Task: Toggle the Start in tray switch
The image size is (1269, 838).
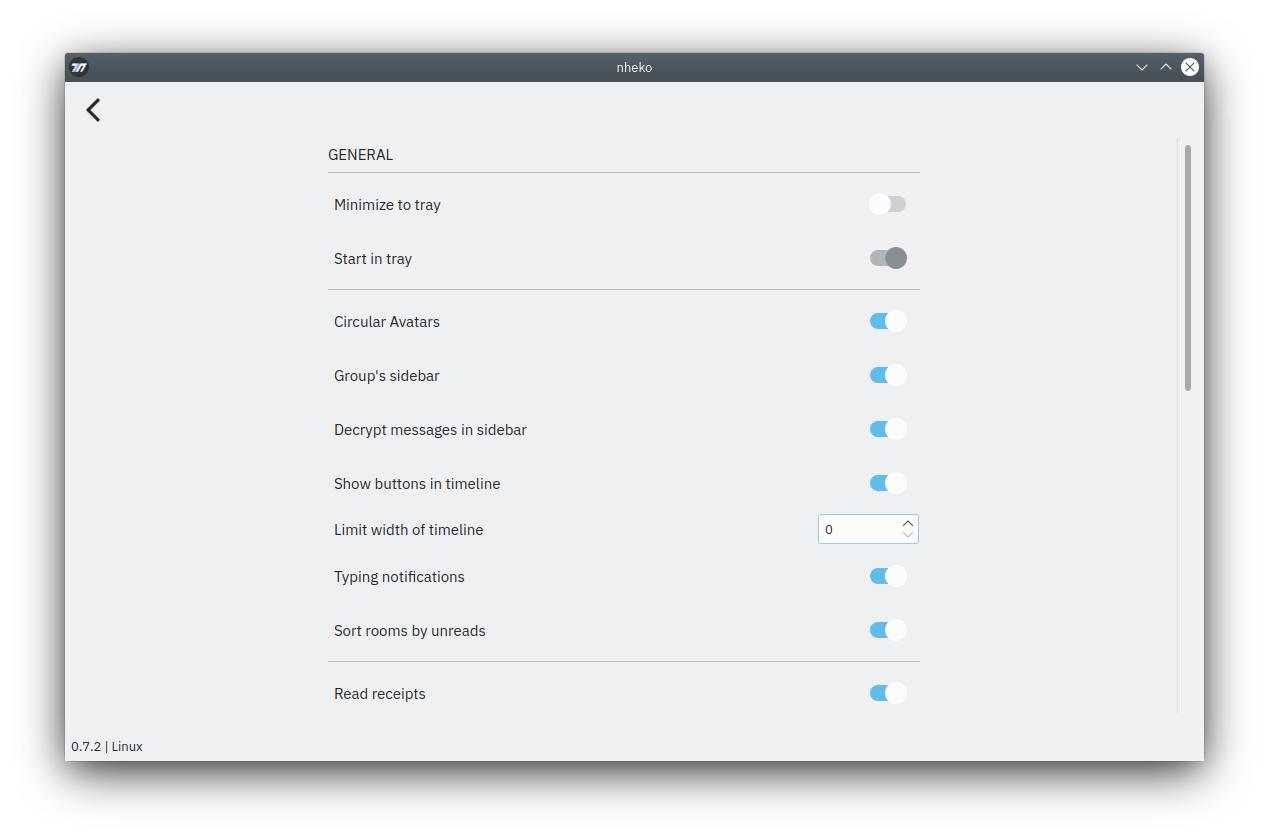Action: (x=887, y=258)
